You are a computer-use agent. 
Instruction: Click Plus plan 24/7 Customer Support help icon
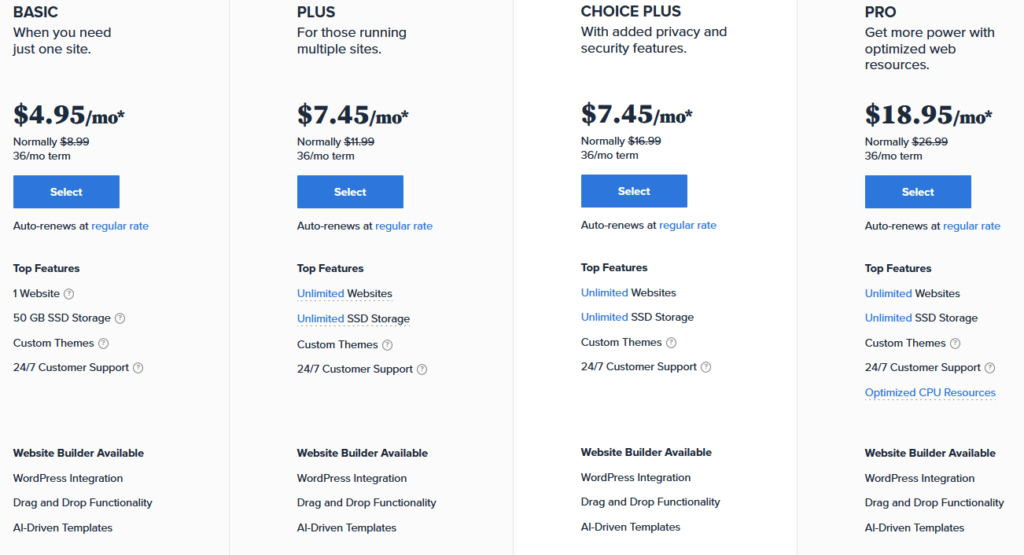[x=422, y=370]
